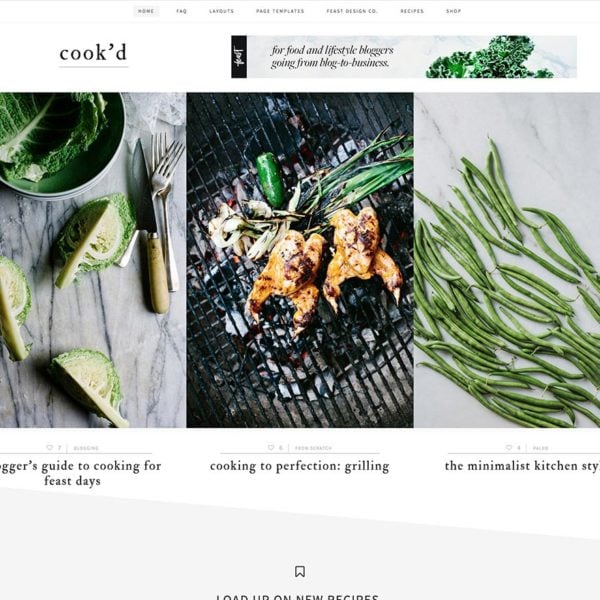The height and width of the screenshot is (600, 600).
Task: Open the Blogging category tag
Action: pyautogui.click(x=86, y=448)
